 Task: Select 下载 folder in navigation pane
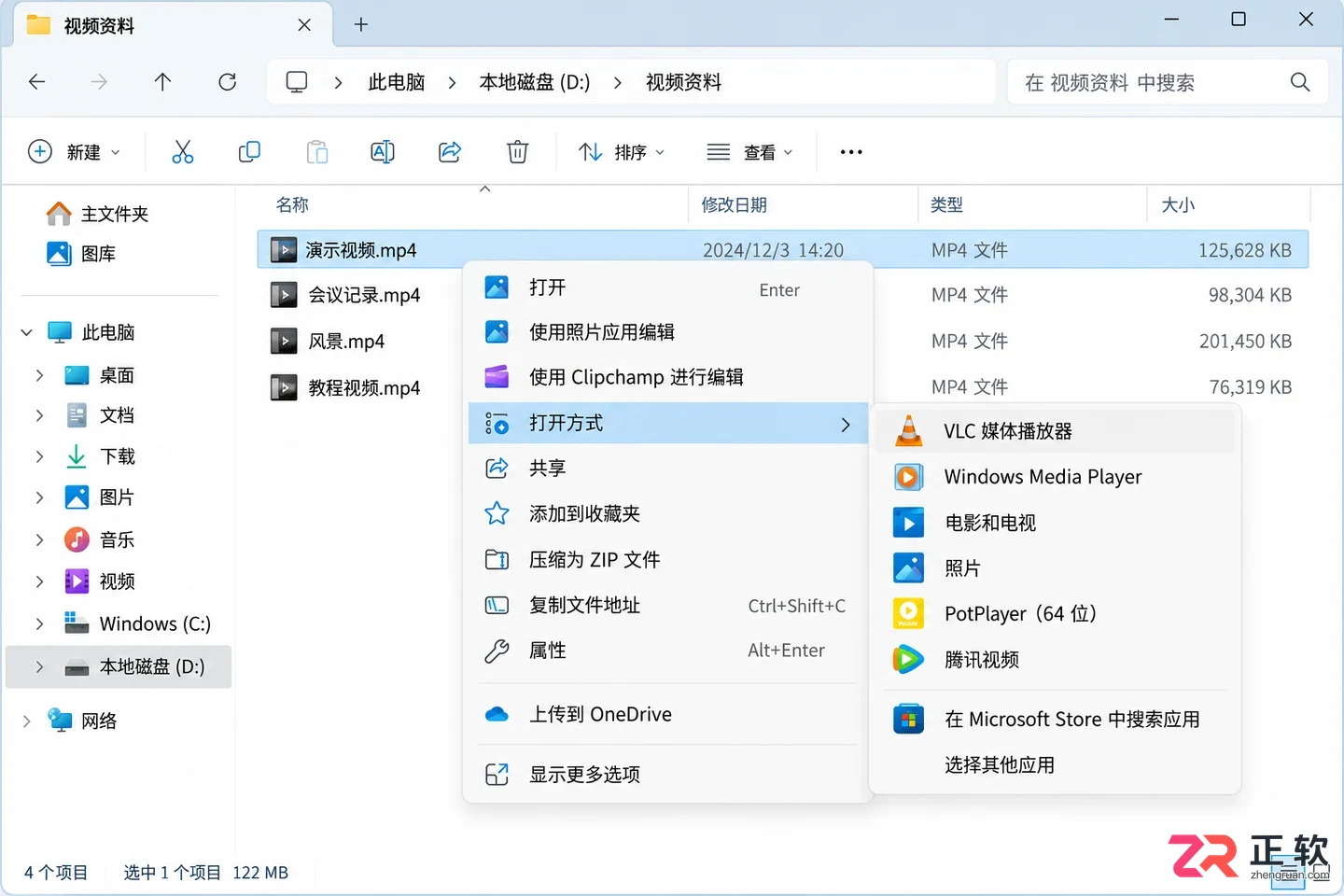100,456
